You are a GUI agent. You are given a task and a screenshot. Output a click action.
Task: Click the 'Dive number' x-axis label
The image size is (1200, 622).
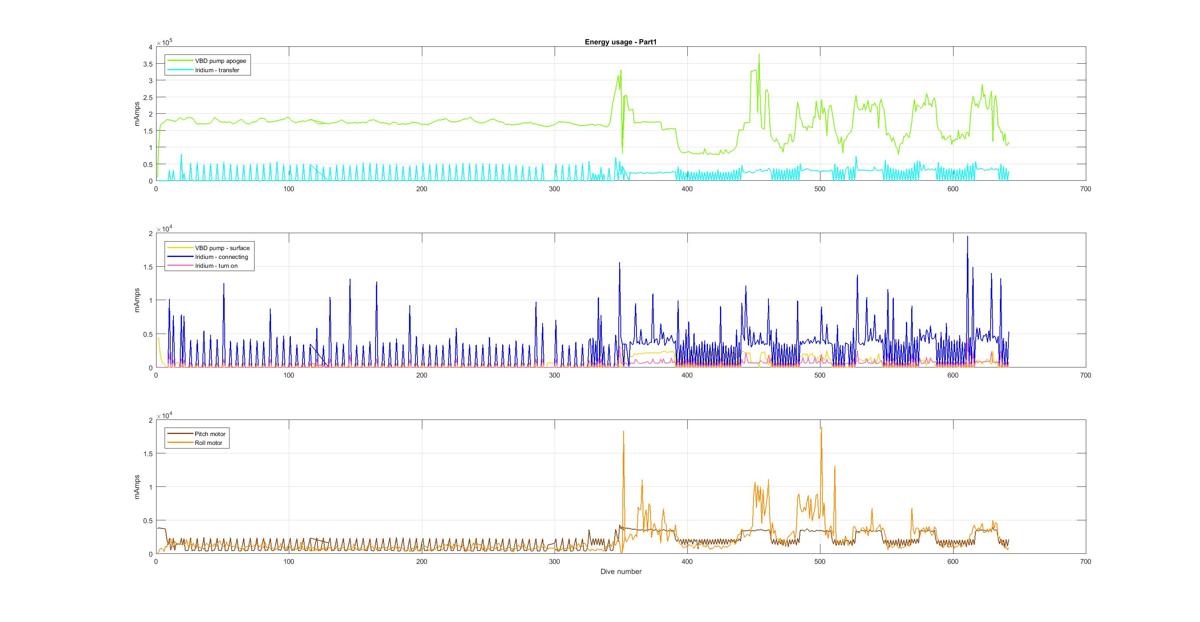(x=620, y=572)
